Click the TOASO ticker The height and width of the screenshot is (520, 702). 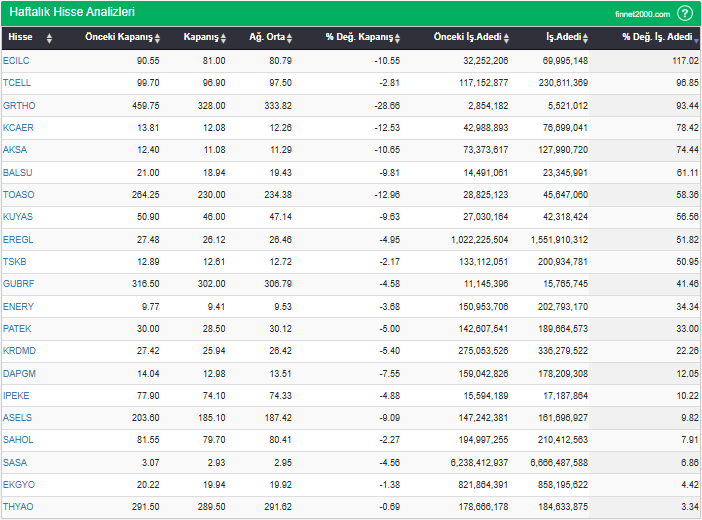(x=18, y=194)
